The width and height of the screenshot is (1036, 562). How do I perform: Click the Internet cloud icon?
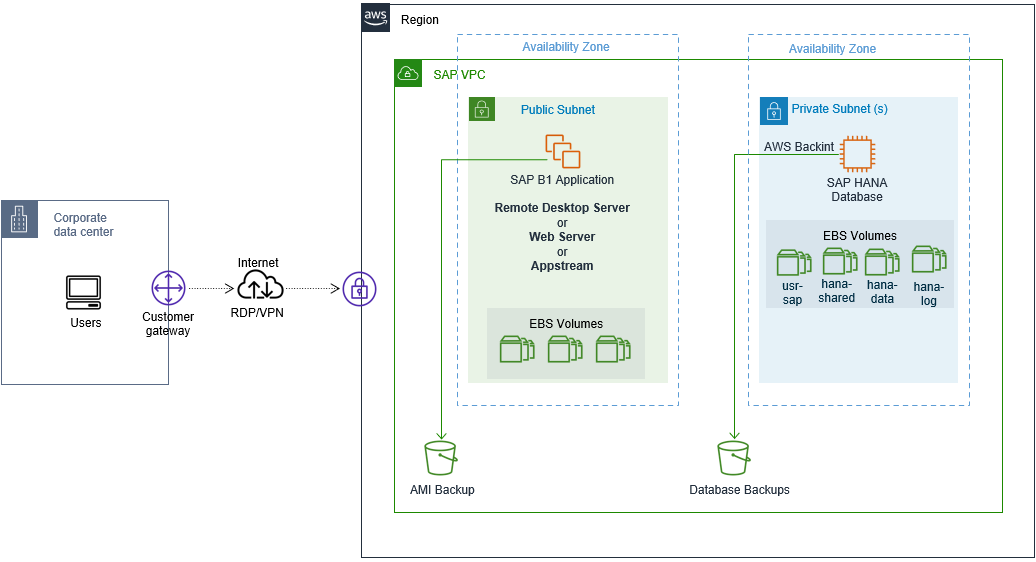[x=260, y=285]
